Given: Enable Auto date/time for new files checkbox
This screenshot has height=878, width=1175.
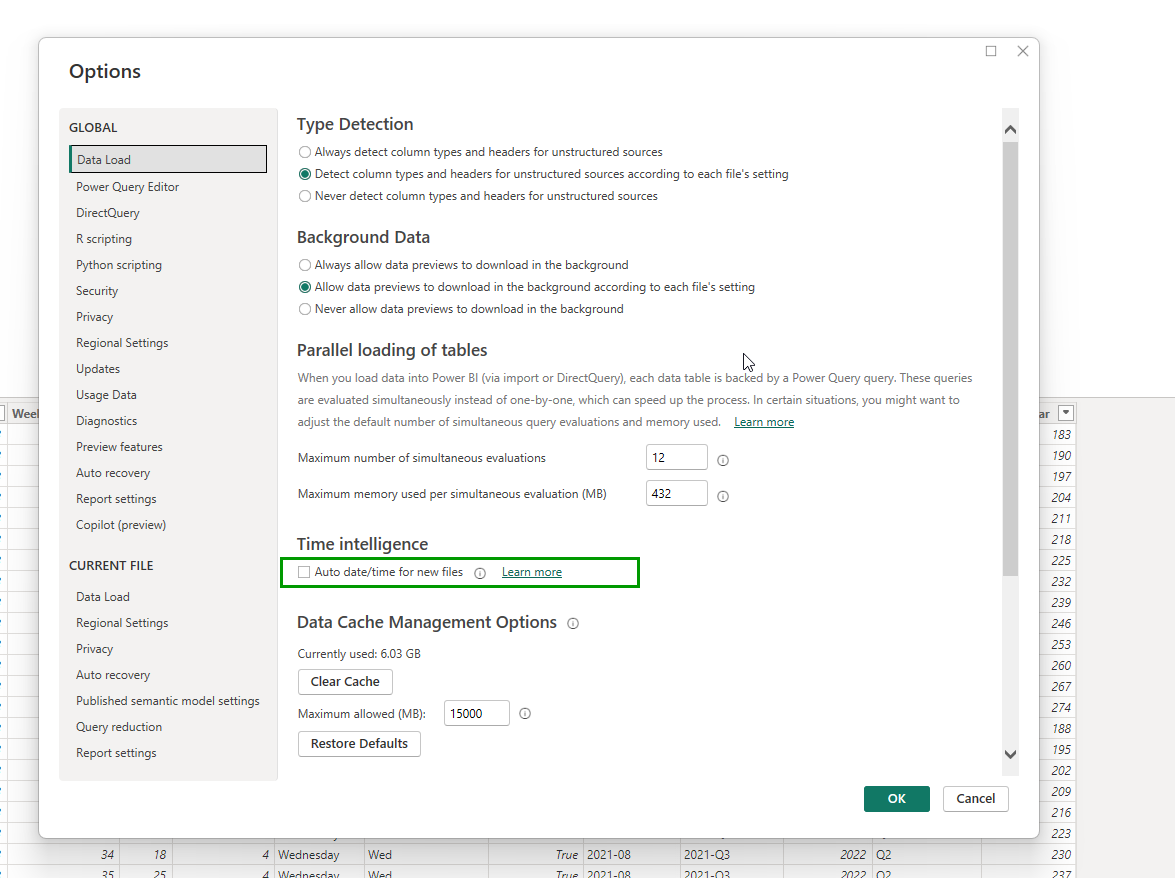Looking at the screenshot, I should tap(303, 572).
